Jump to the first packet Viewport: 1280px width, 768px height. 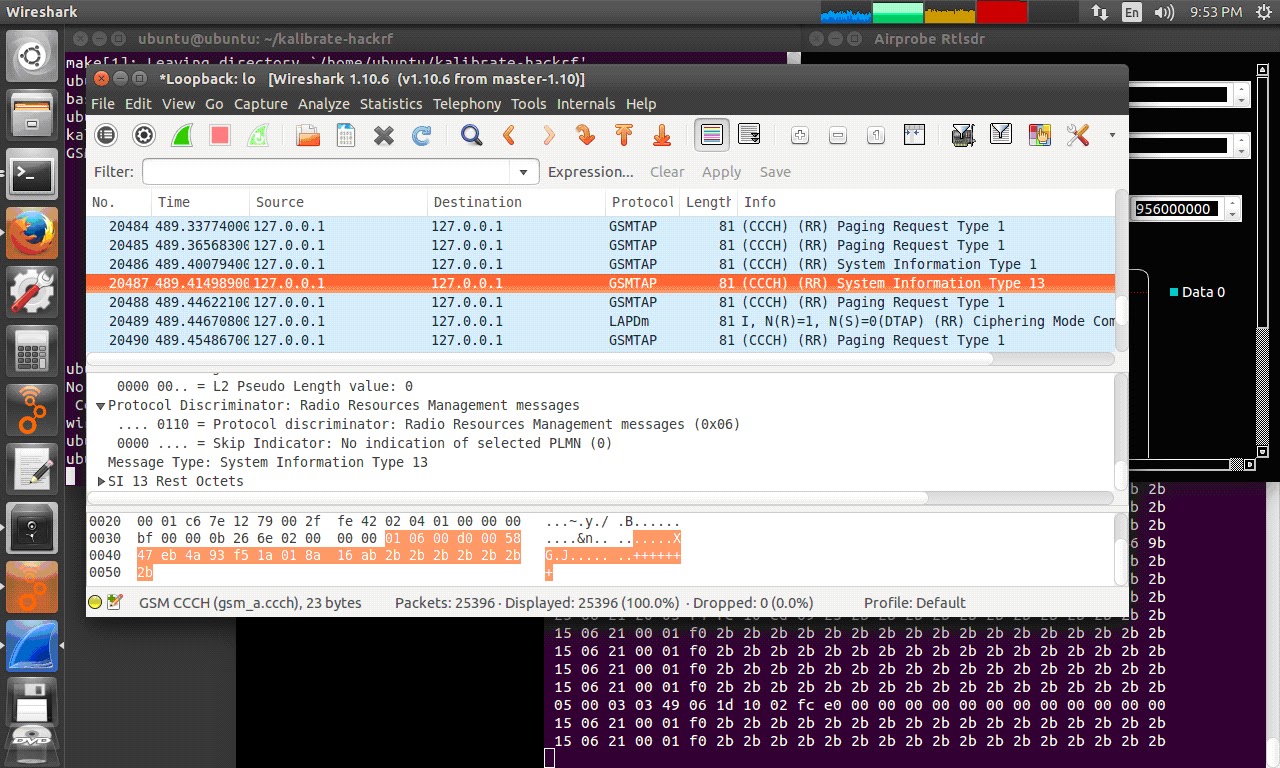pos(624,135)
